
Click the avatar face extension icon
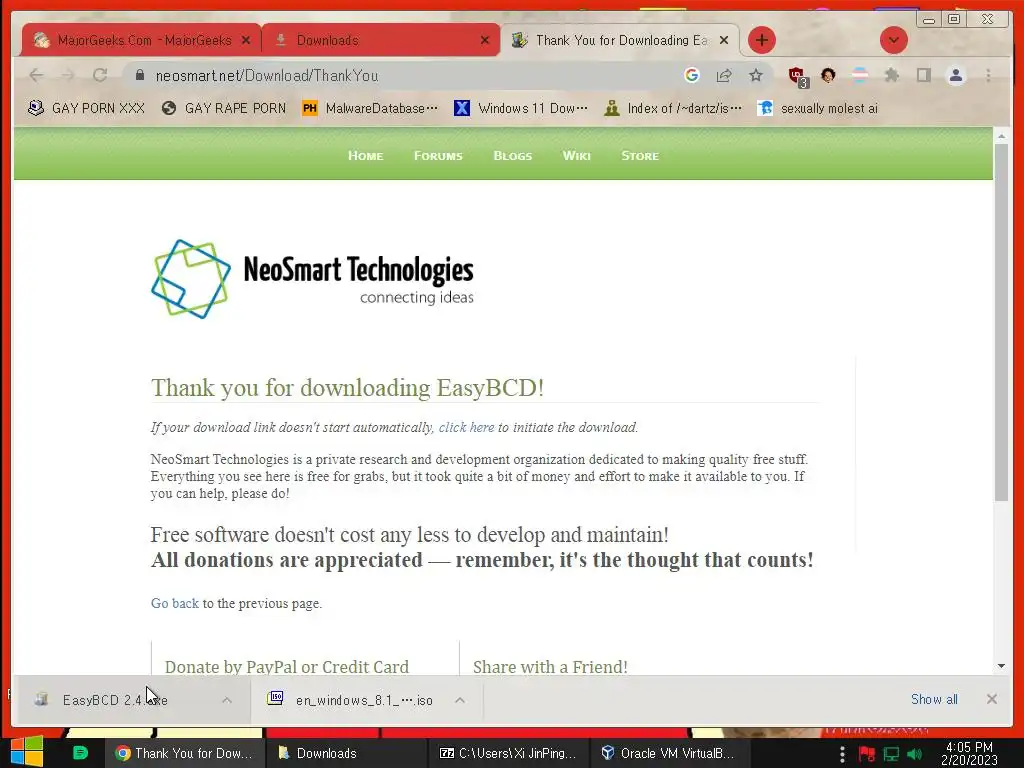828,75
